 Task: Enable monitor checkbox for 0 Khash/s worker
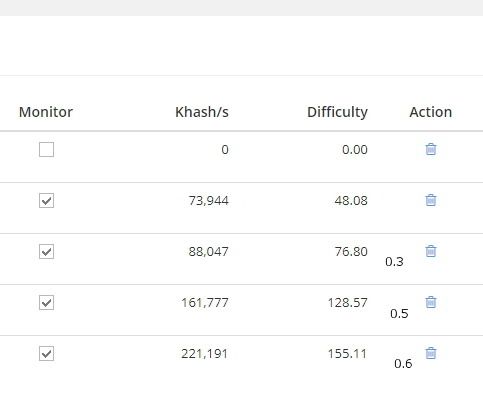46,149
